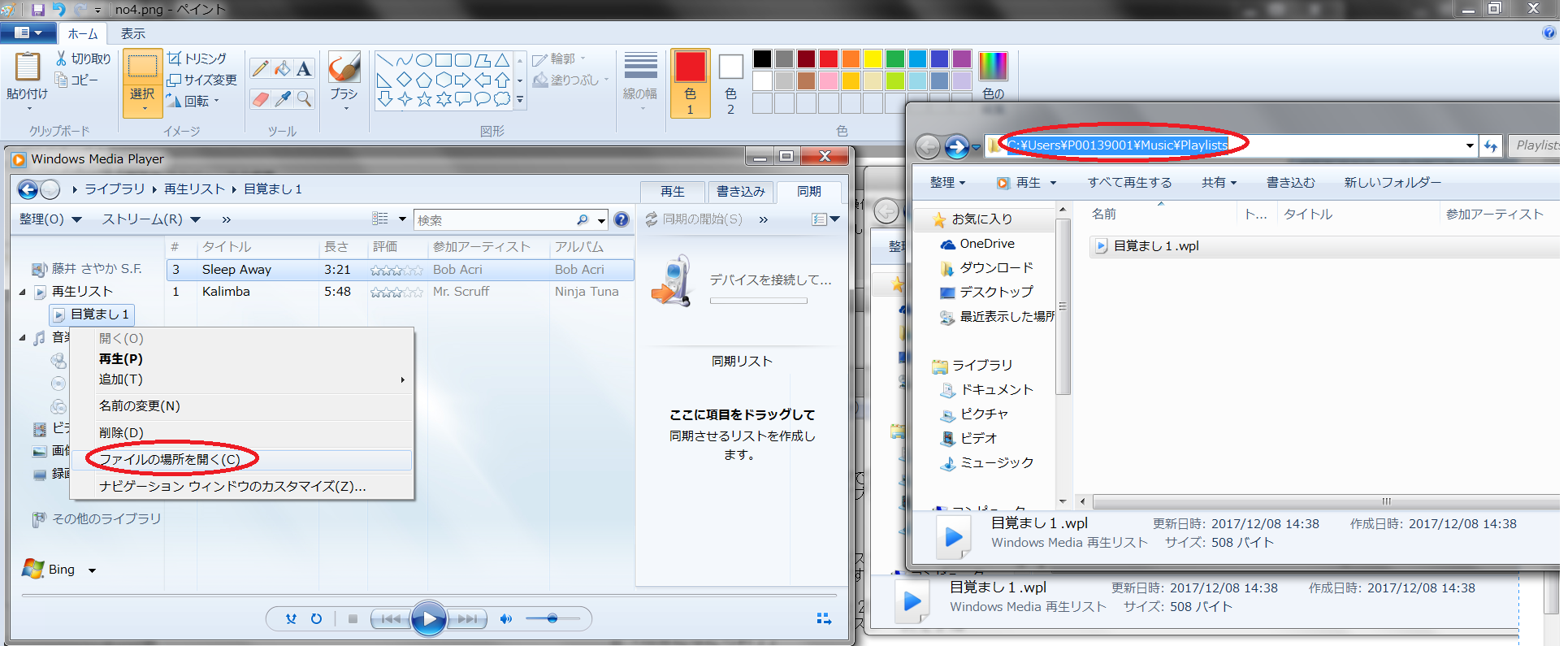Screen dimensions: 1568x646
Task: Open the ストリーム(R) dropdown in Media Player
Action: pos(151,219)
